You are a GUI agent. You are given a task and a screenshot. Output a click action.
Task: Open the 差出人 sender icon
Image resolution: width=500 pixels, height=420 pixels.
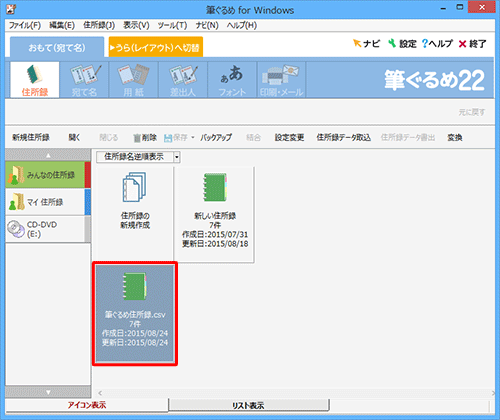click(x=183, y=80)
